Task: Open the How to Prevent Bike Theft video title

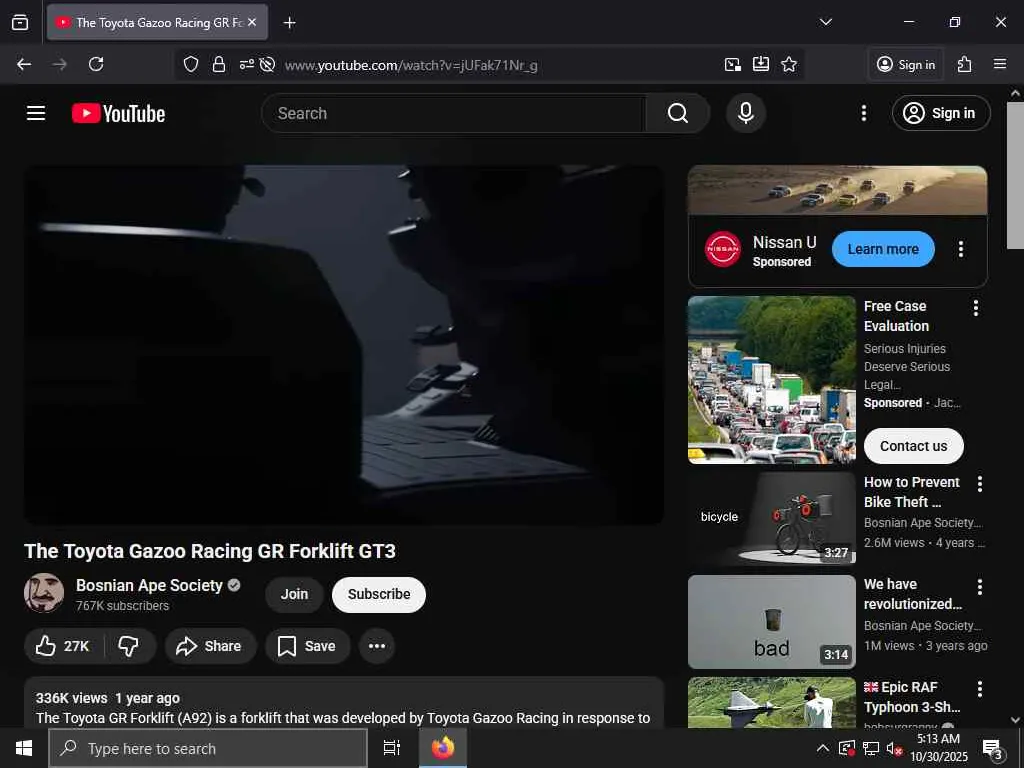Action: [912, 492]
